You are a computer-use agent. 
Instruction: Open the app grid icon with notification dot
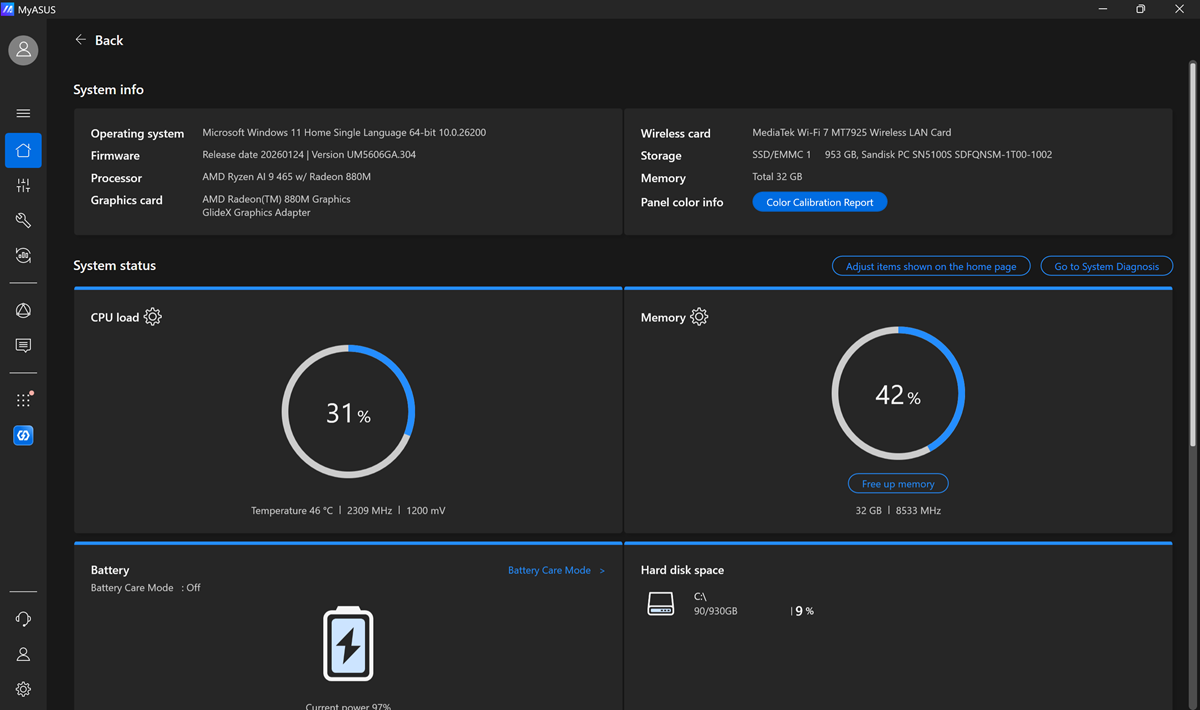coord(24,400)
